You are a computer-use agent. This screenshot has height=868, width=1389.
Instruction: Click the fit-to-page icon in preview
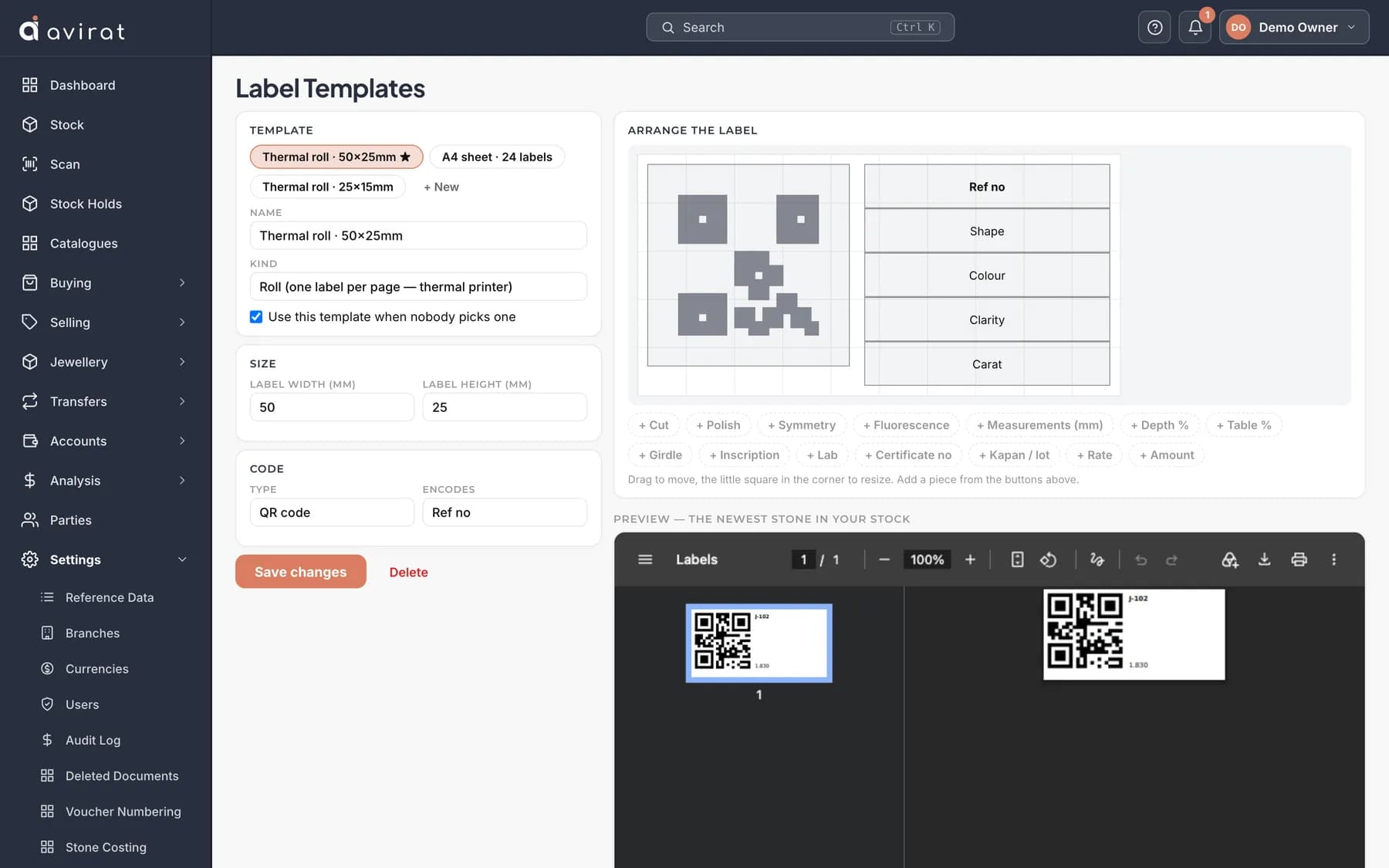coord(1017,559)
